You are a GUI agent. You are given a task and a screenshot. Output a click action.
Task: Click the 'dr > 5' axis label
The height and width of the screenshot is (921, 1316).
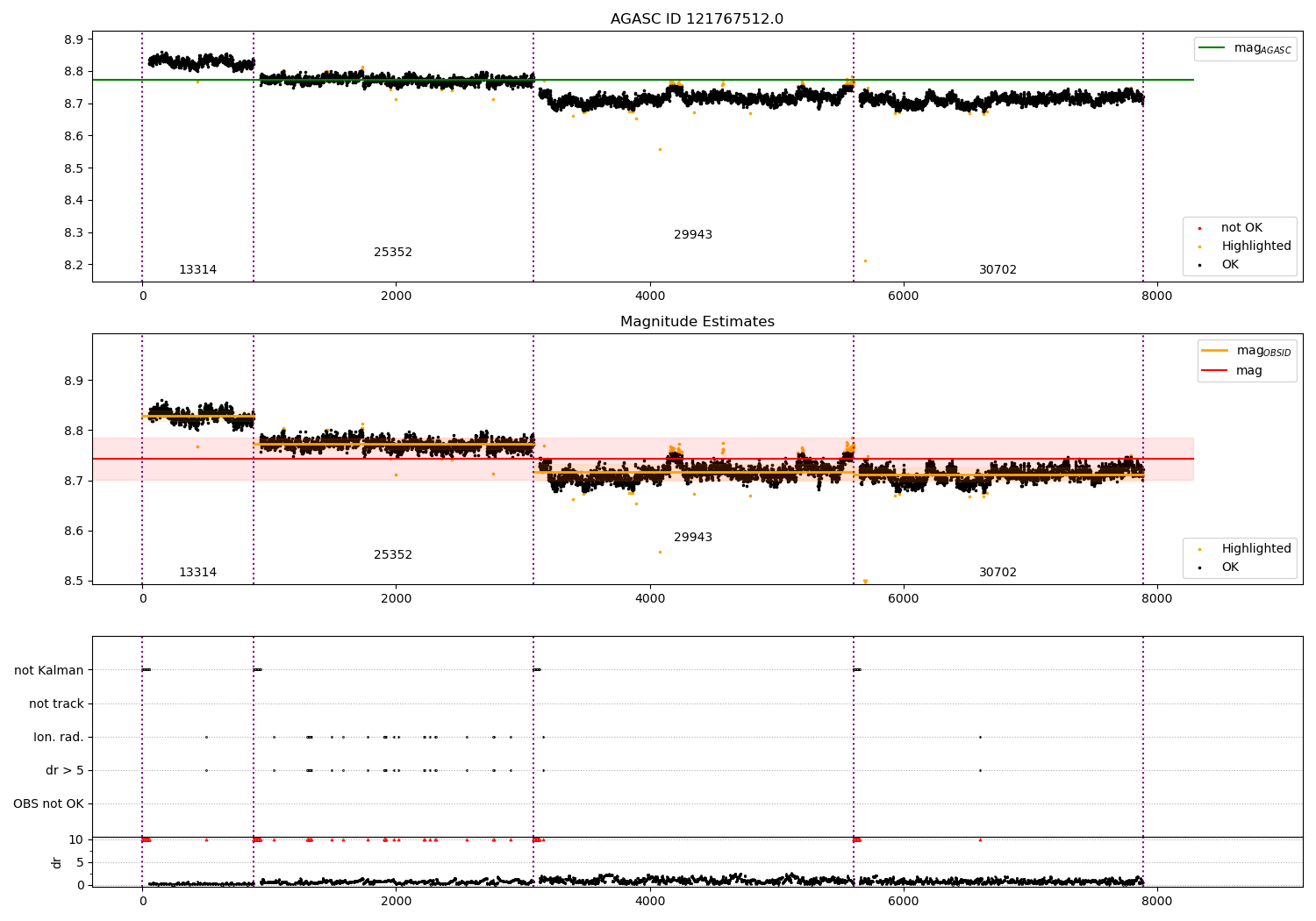pyautogui.click(x=65, y=770)
